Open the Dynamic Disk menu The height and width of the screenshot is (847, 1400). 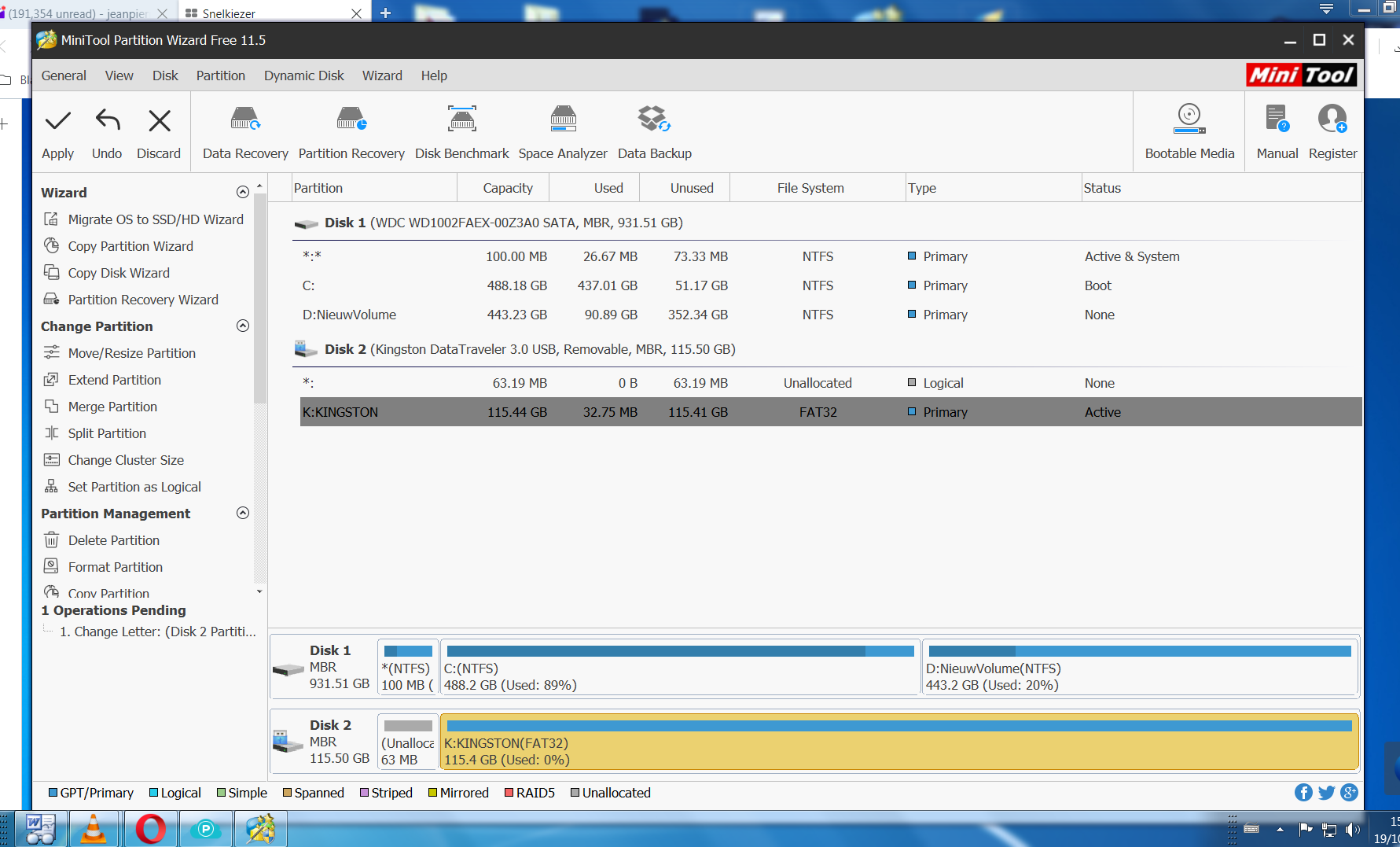coord(303,75)
